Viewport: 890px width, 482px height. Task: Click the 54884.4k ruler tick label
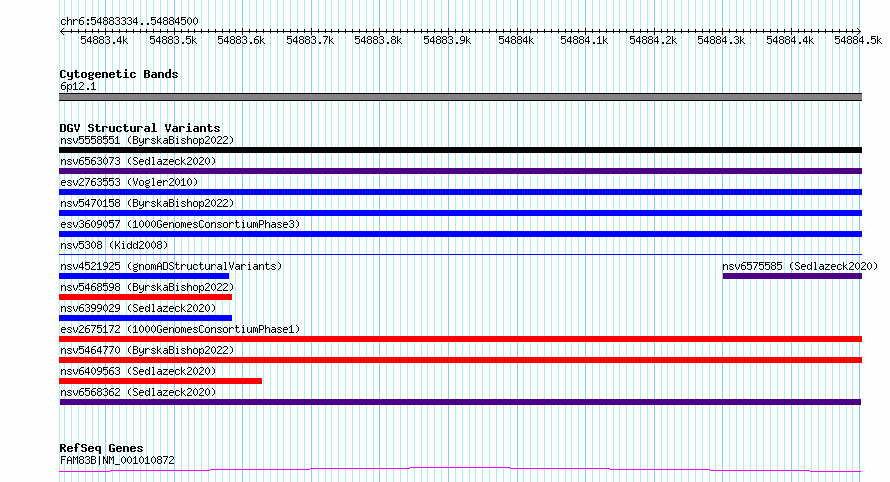[790, 41]
